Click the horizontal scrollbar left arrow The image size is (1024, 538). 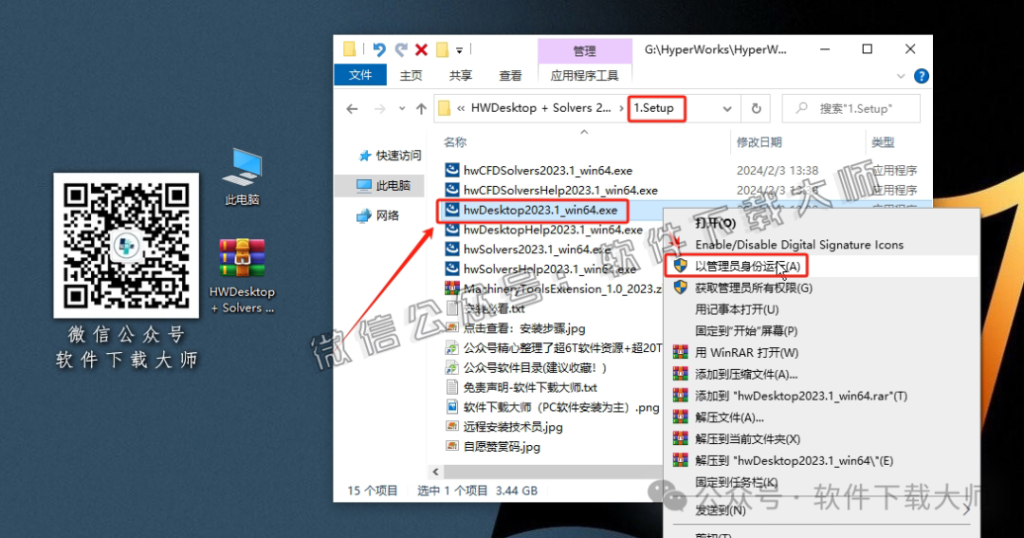[436, 471]
